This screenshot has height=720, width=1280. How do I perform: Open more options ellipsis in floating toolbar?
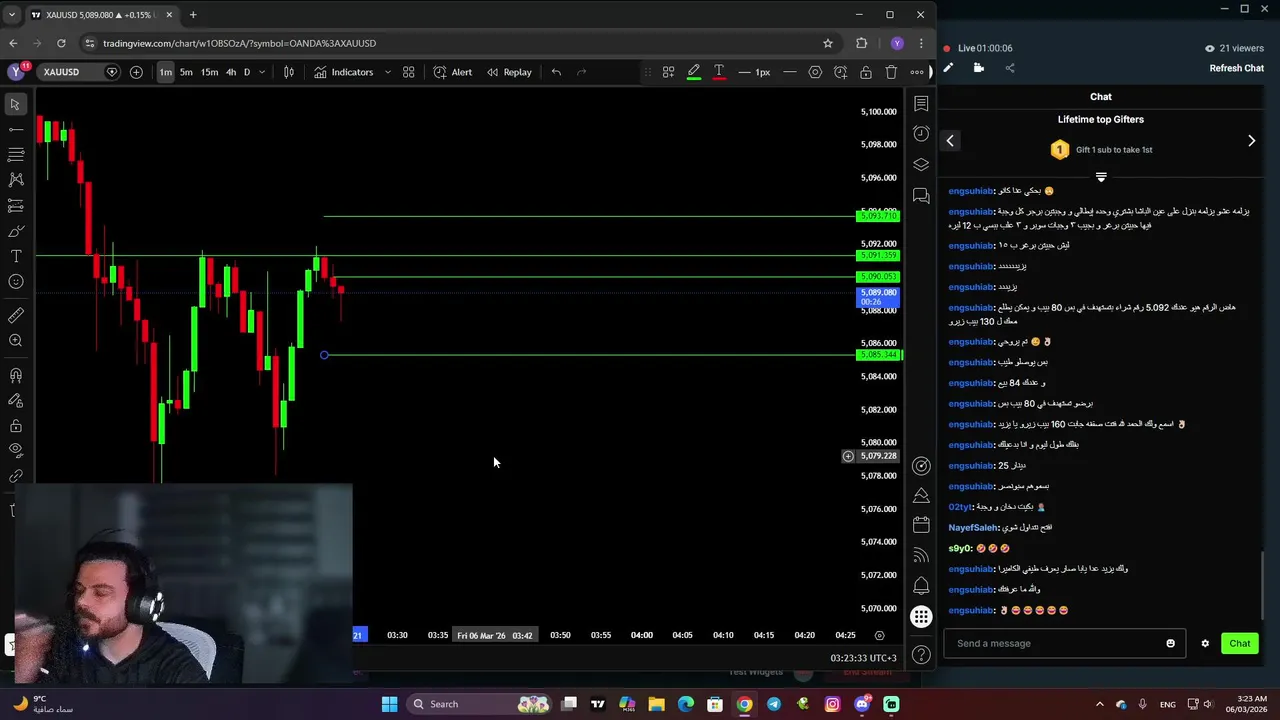click(x=916, y=72)
